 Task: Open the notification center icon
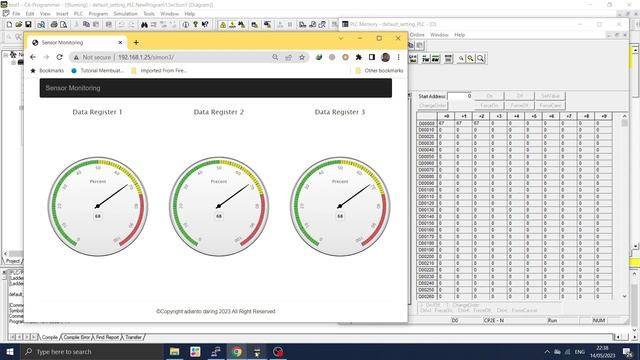pyautogui.click(x=627, y=351)
